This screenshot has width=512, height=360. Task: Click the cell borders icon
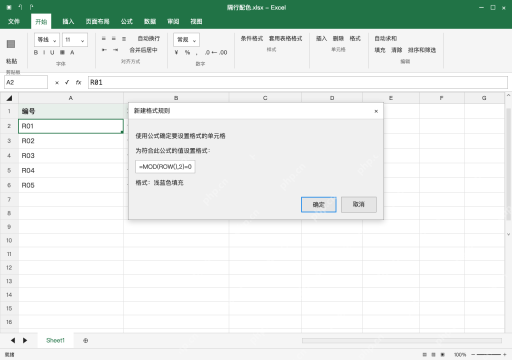tap(62, 52)
